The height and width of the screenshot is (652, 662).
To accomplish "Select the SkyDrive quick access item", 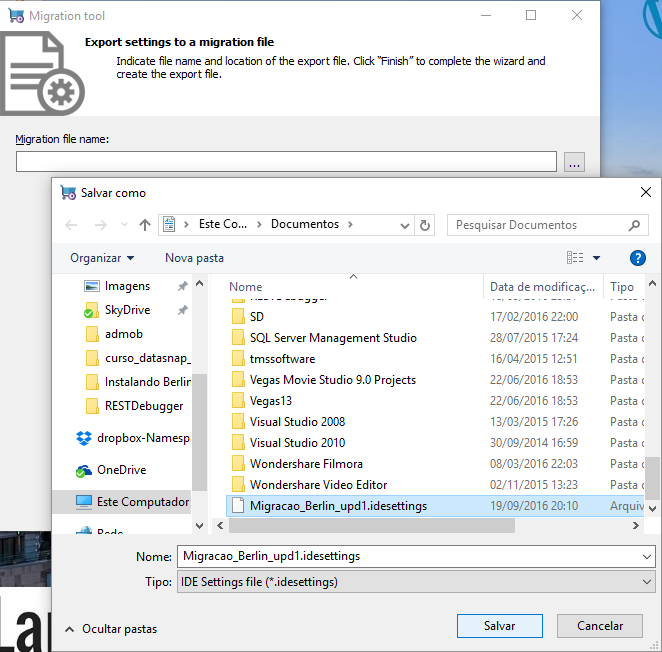I will point(127,311).
